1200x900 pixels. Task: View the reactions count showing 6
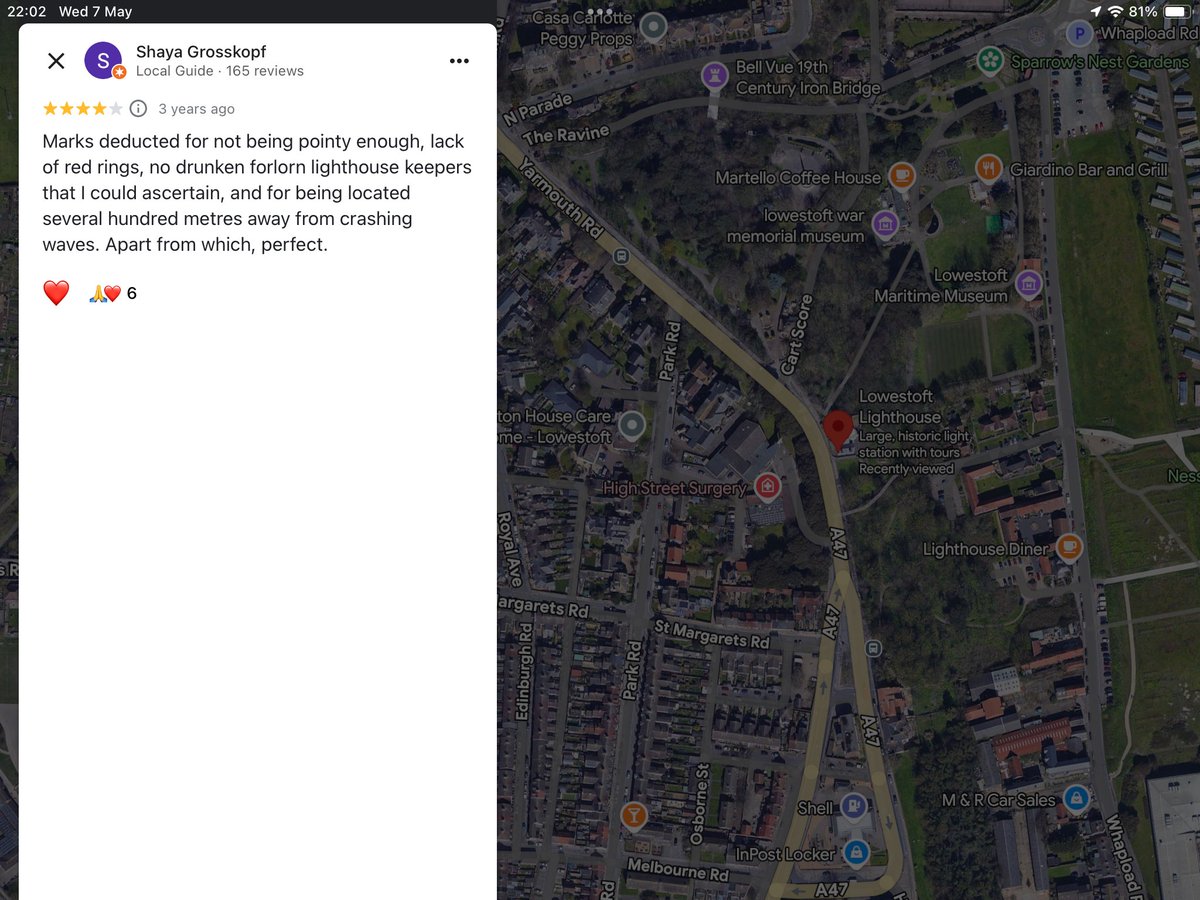(112, 293)
